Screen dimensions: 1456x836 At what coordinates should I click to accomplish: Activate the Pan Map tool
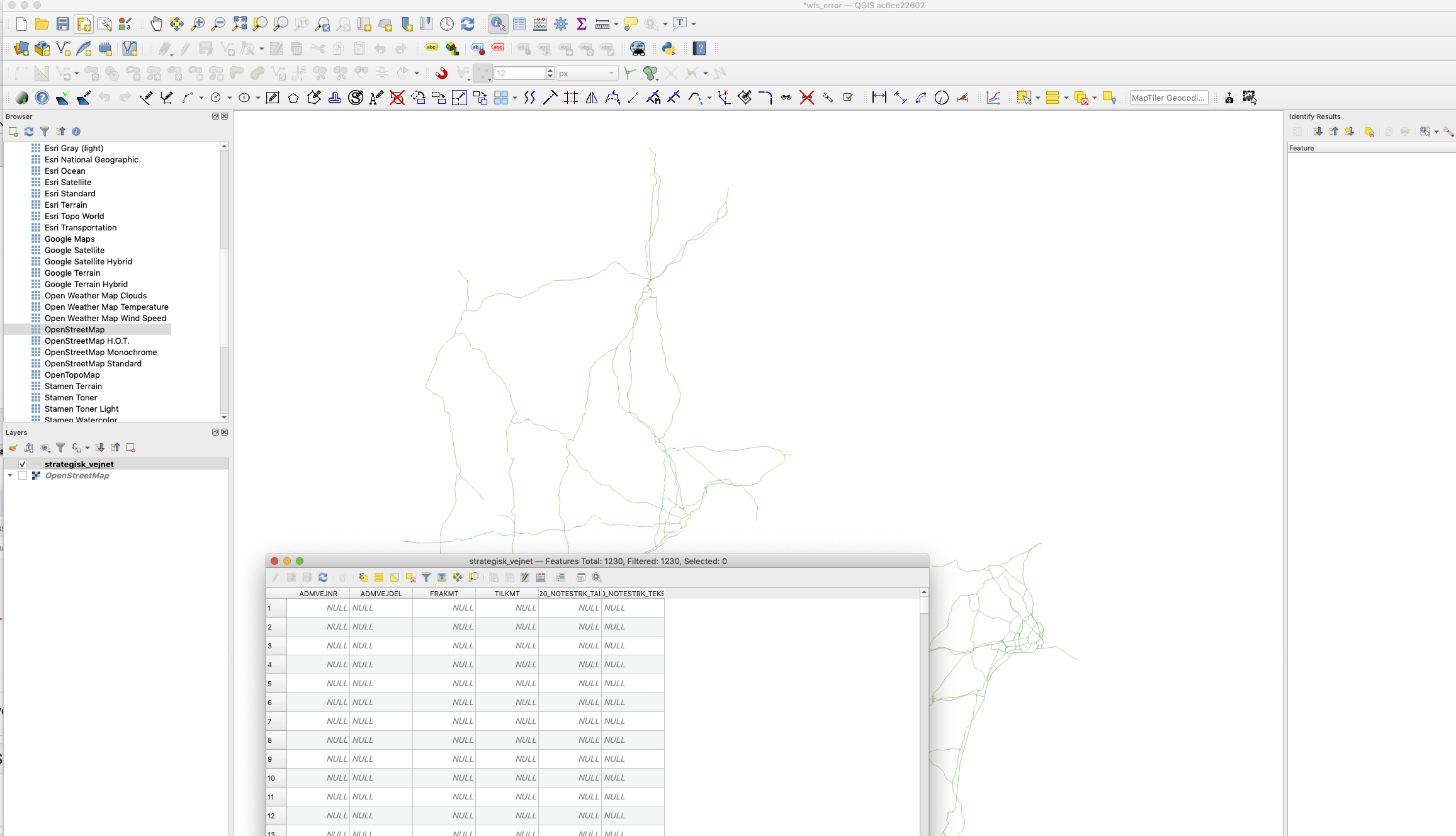[x=156, y=24]
